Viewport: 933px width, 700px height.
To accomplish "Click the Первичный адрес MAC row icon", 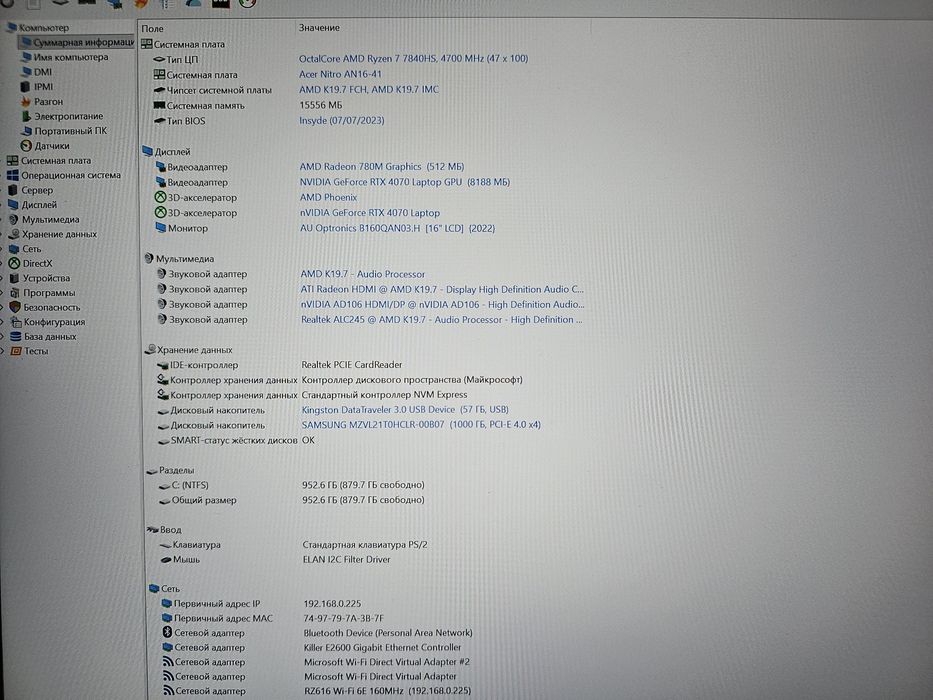I will (x=167, y=618).
